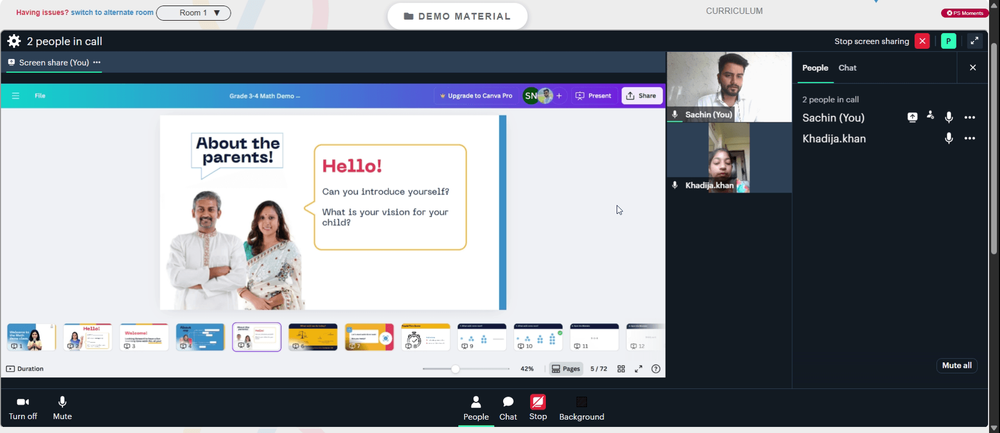The height and width of the screenshot is (433, 1000).
Task: Mute your microphone in bottom bar
Action: point(62,408)
